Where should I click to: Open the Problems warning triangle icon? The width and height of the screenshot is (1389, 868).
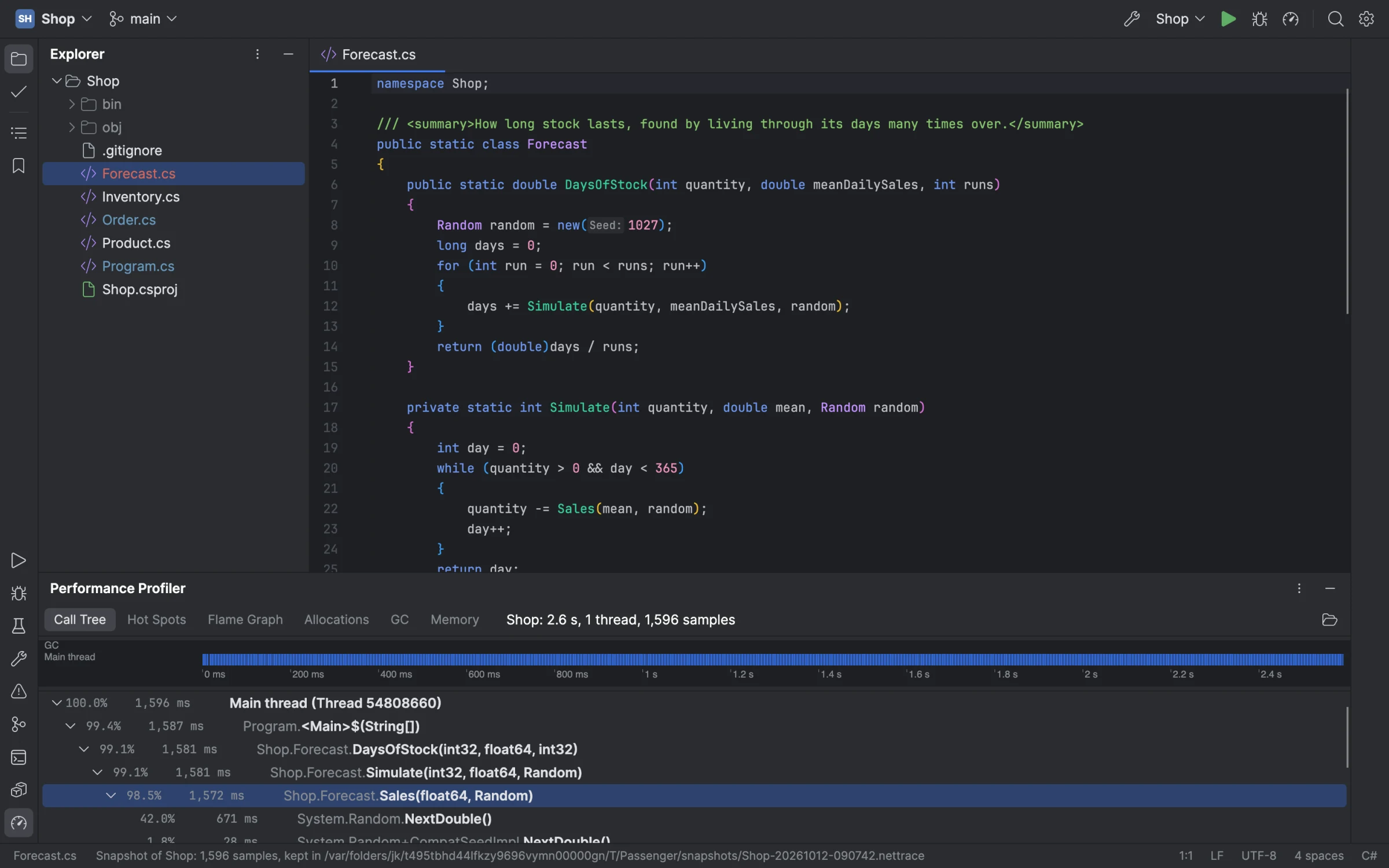click(x=19, y=692)
